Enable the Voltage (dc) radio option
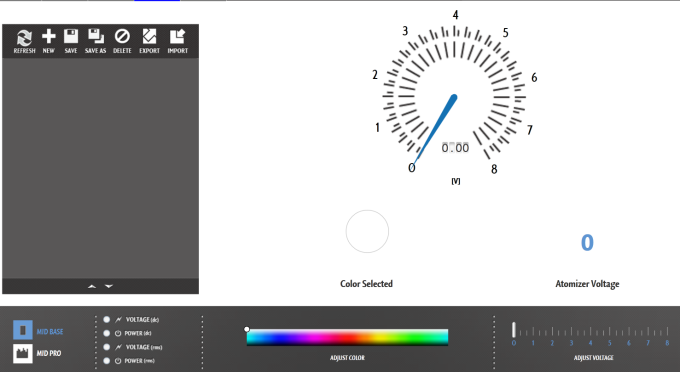The width and height of the screenshot is (680, 372). tap(107, 320)
